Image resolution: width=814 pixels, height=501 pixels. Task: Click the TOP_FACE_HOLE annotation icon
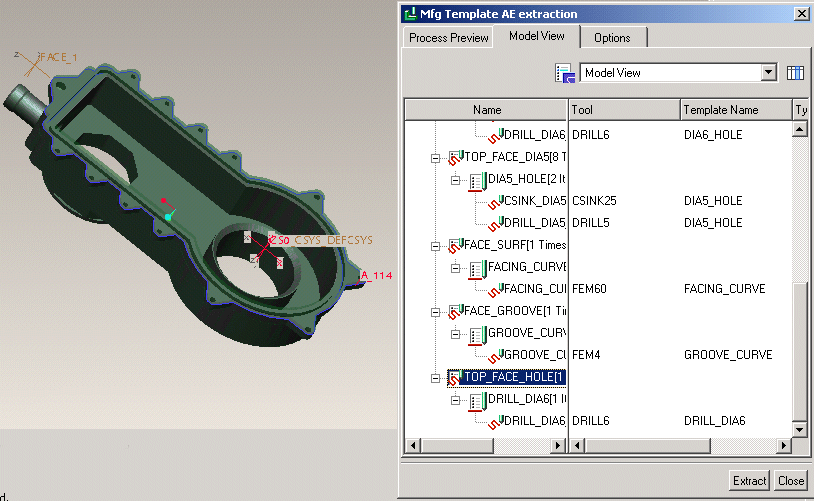click(x=455, y=377)
